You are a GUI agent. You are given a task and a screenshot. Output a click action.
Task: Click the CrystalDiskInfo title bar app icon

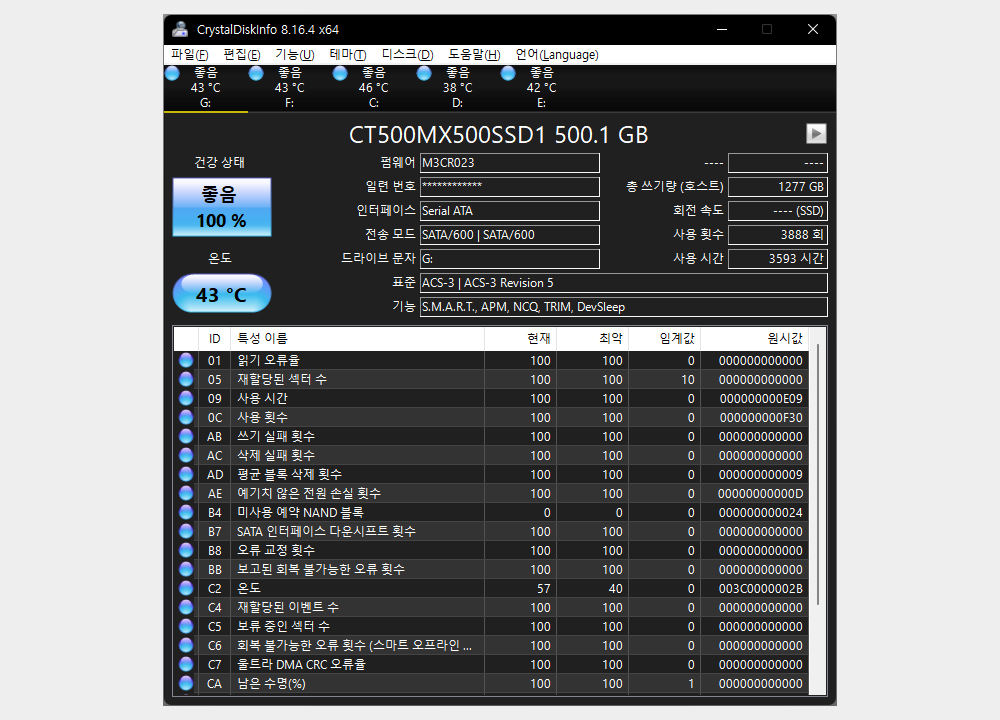pos(180,29)
